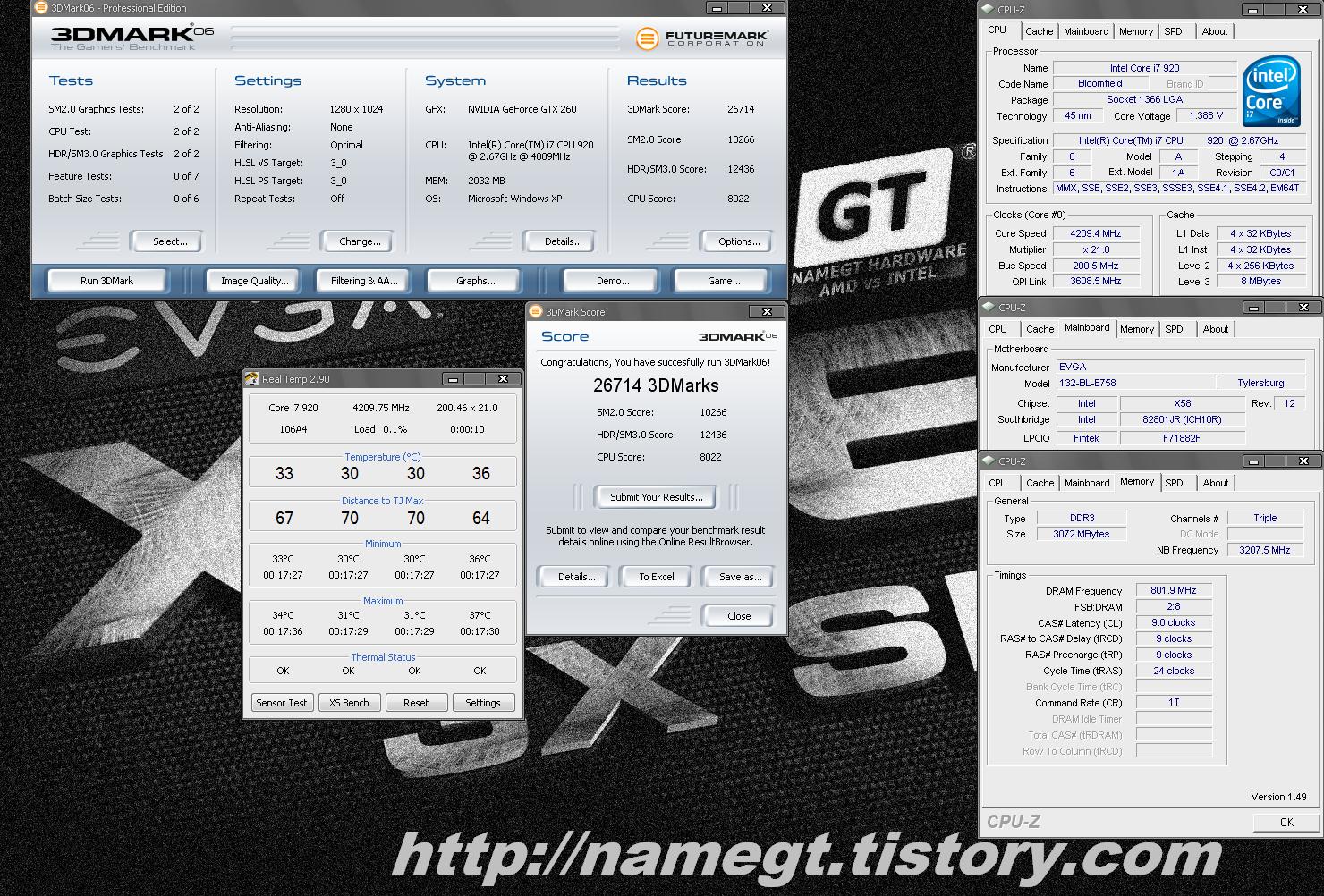Click the Game button in 3DMark06
Image resolution: width=1324 pixels, height=896 pixels.
tap(724, 281)
